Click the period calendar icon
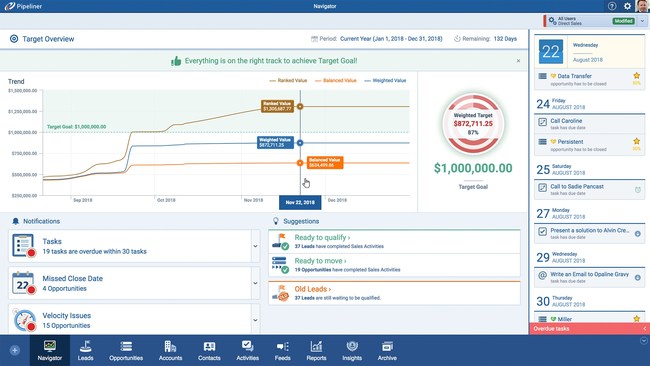Viewport: 650px width, 366px height. coord(314,39)
